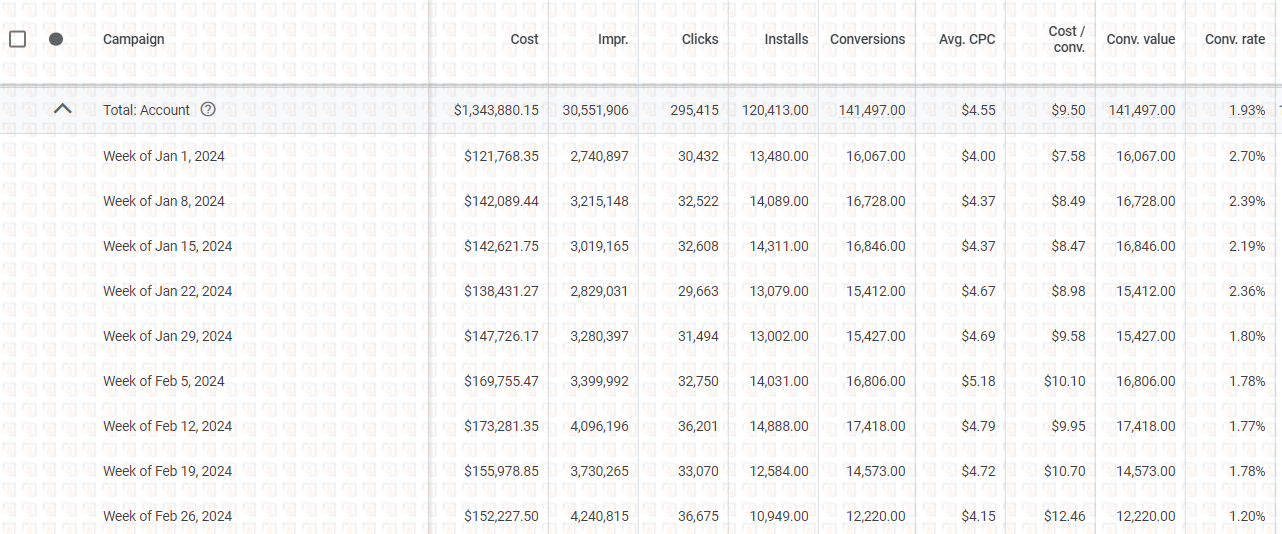Click the total cost value $1,343,880.15
1282x534 pixels.
(495, 110)
